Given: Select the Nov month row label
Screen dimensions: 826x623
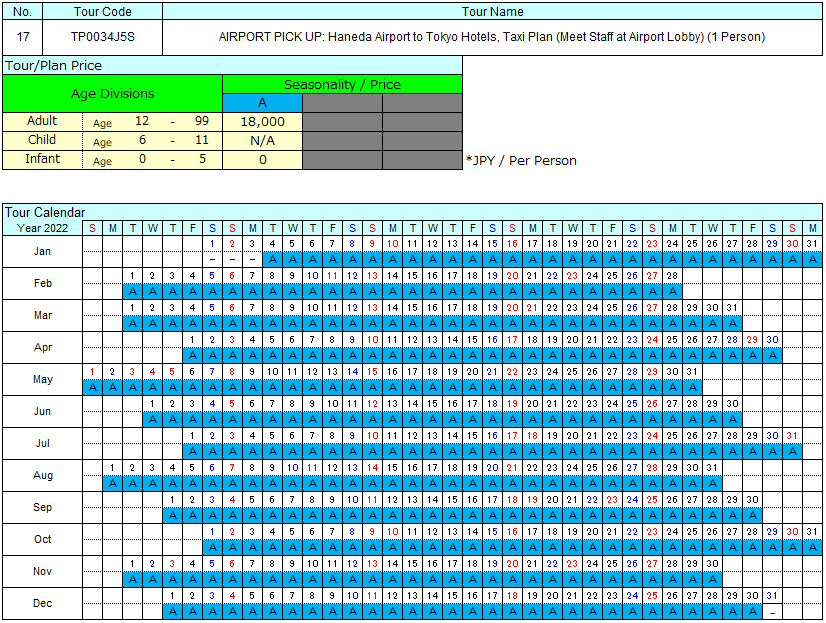Looking at the screenshot, I should [x=42, y=571].
